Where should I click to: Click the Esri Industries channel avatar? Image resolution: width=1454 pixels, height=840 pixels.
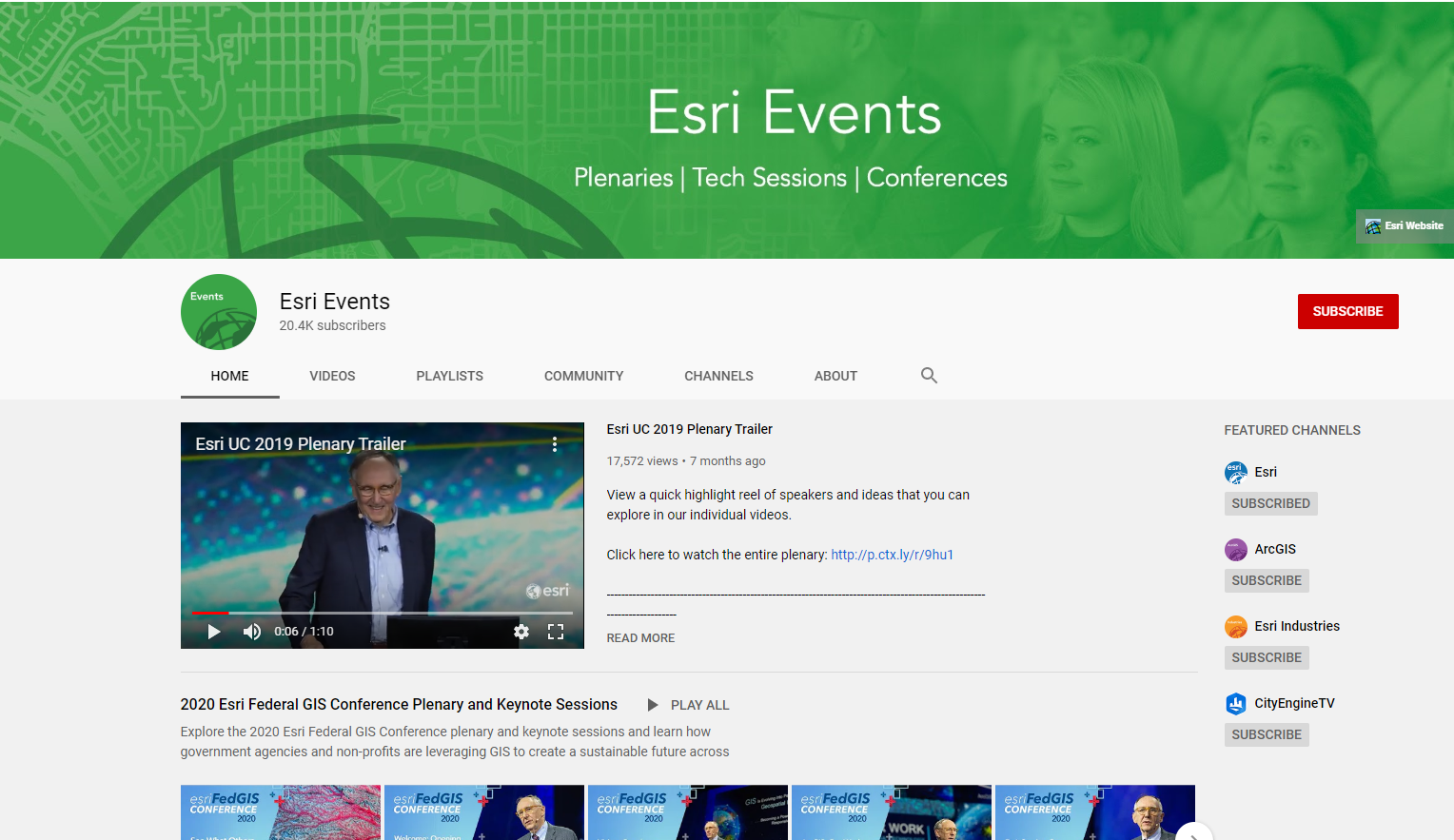(1236, 626)
